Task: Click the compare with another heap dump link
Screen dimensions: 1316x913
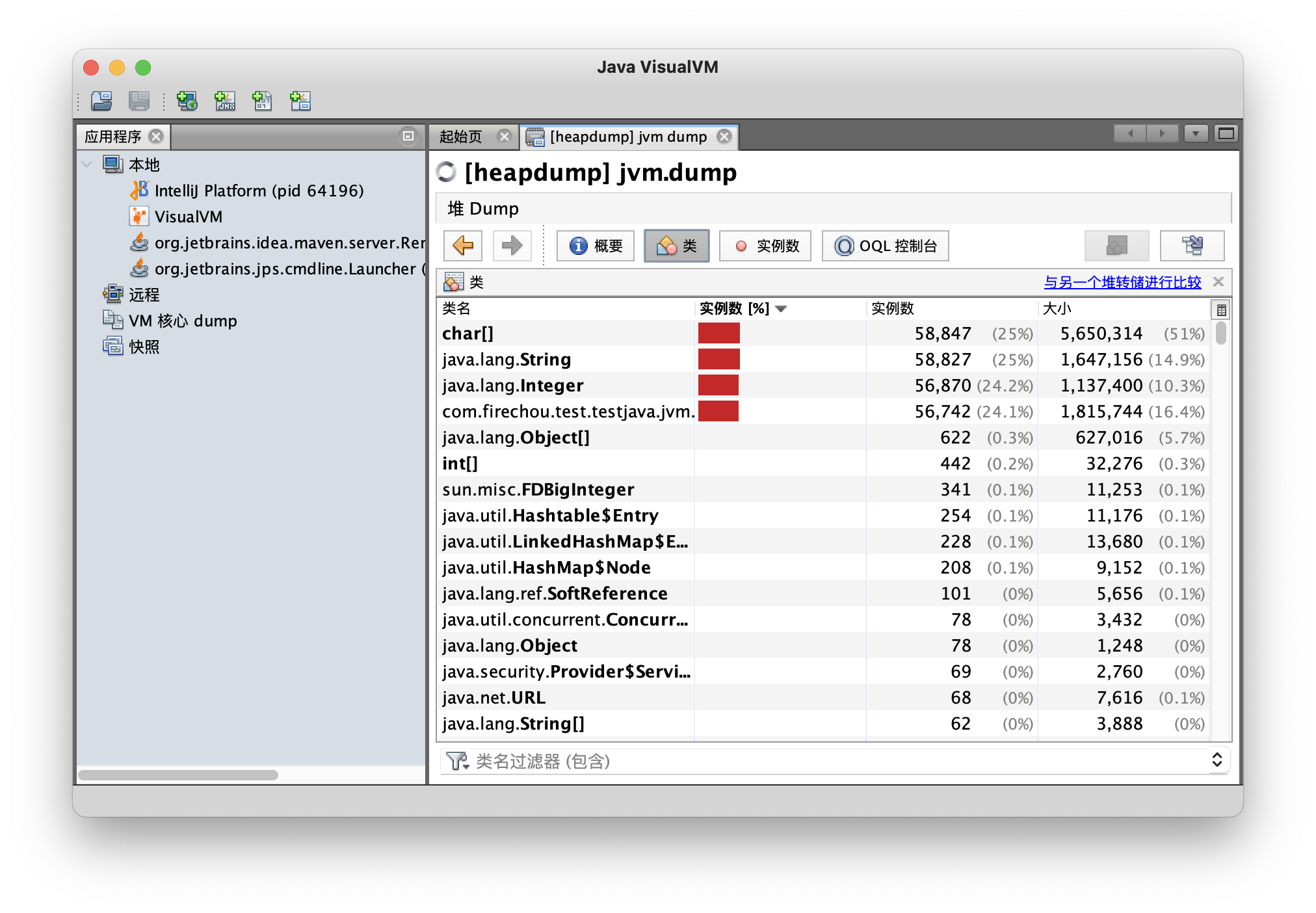Action: coord(1122,282)
